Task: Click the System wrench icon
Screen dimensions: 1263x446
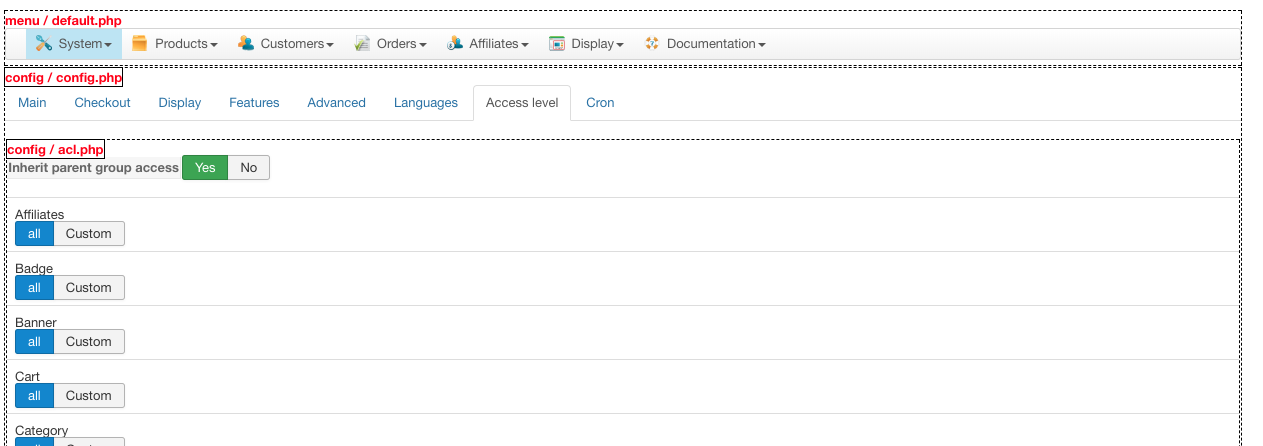Action: [x=43, y=43]
